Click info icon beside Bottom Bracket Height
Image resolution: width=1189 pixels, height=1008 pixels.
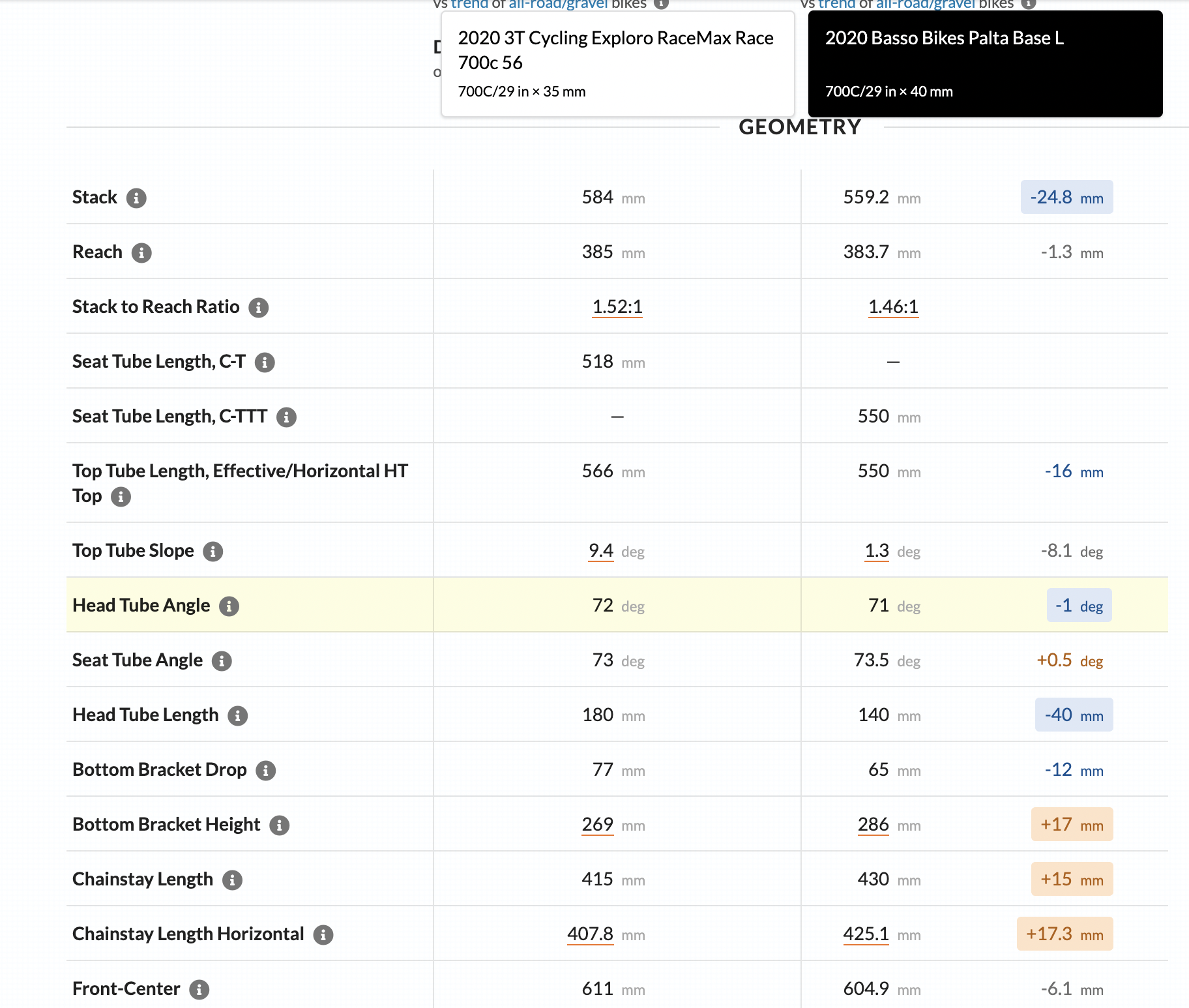click(279, 825)
